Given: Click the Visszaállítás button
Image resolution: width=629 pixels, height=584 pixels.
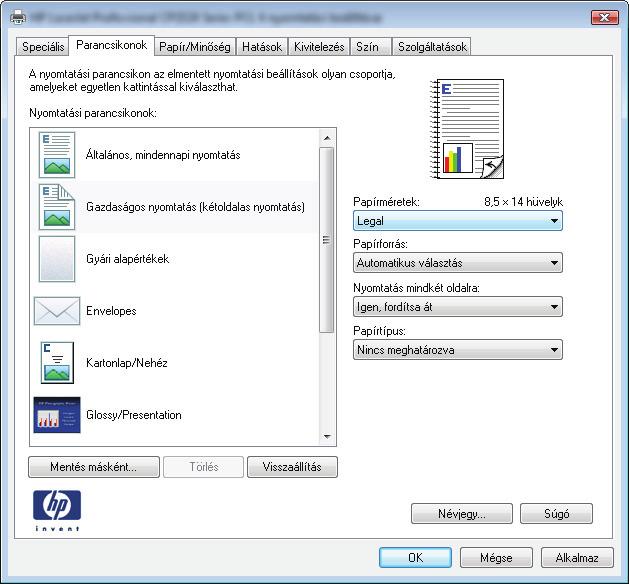Looking at the screenshot, I should click(x=292, y=467).
